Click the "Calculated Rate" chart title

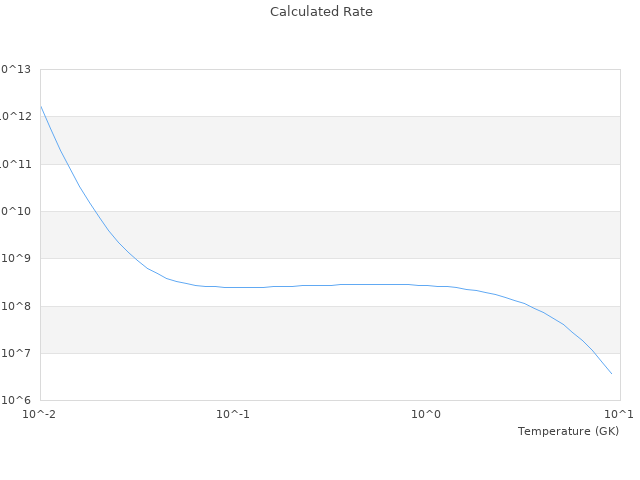[x=321, y=12]
